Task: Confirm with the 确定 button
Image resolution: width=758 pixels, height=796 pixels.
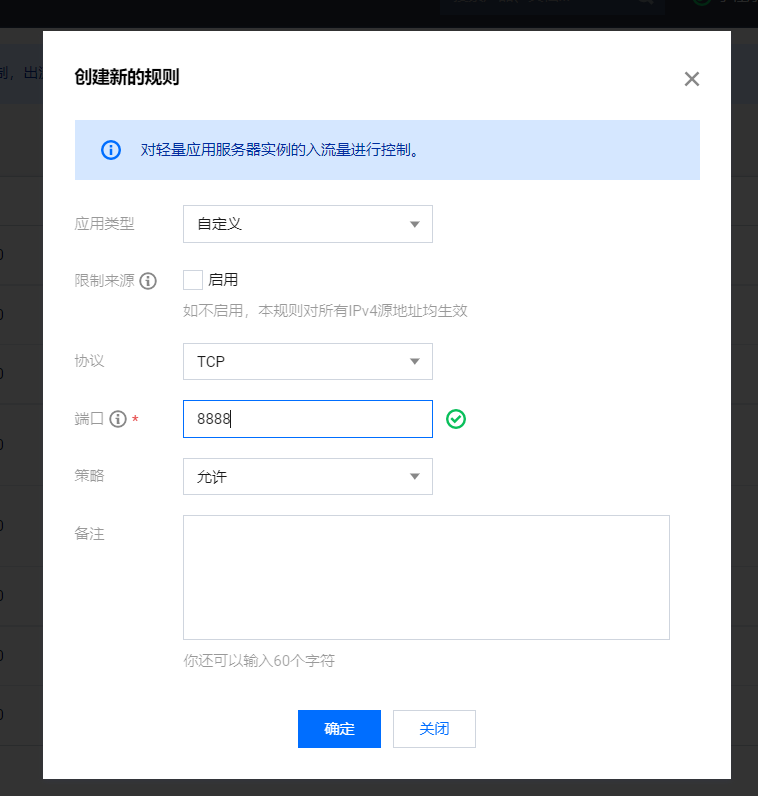Action: point(339,728)
